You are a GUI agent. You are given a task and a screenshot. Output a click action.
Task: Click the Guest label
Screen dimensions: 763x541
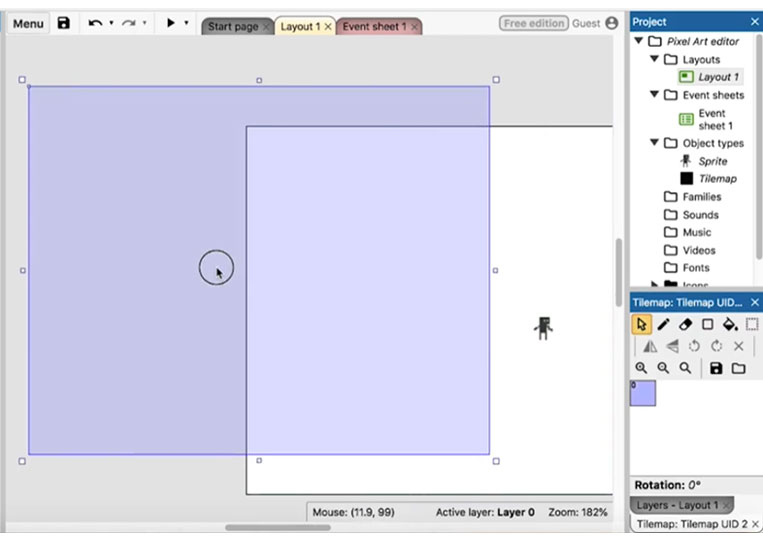(586, 23)
